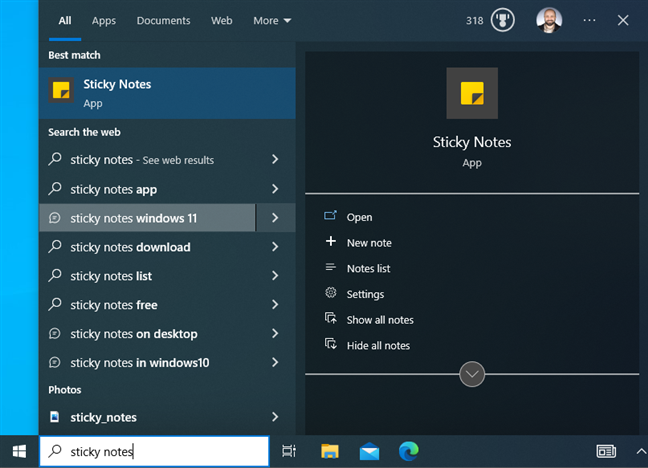
Task: Expand the 'sticky notes in windows10' arrow
Action: [x=275, y=362]
